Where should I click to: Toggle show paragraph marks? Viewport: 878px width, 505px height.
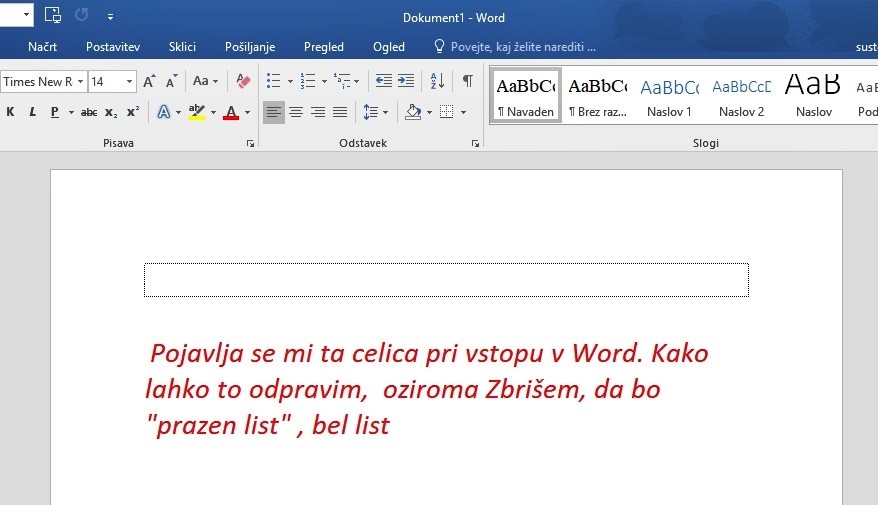point(467,82)
